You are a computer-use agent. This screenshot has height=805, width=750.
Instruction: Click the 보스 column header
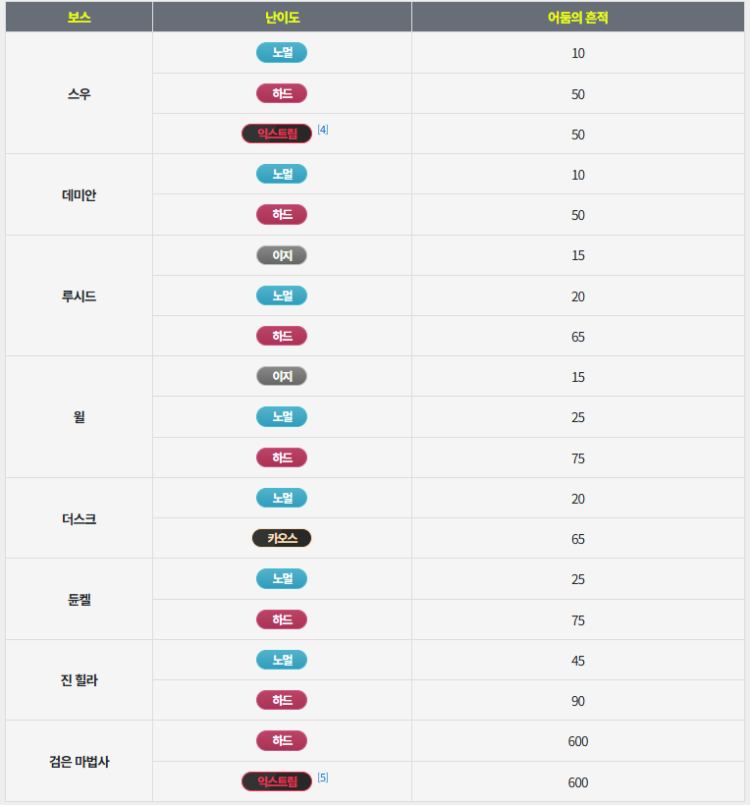click(x=79, y=17)
